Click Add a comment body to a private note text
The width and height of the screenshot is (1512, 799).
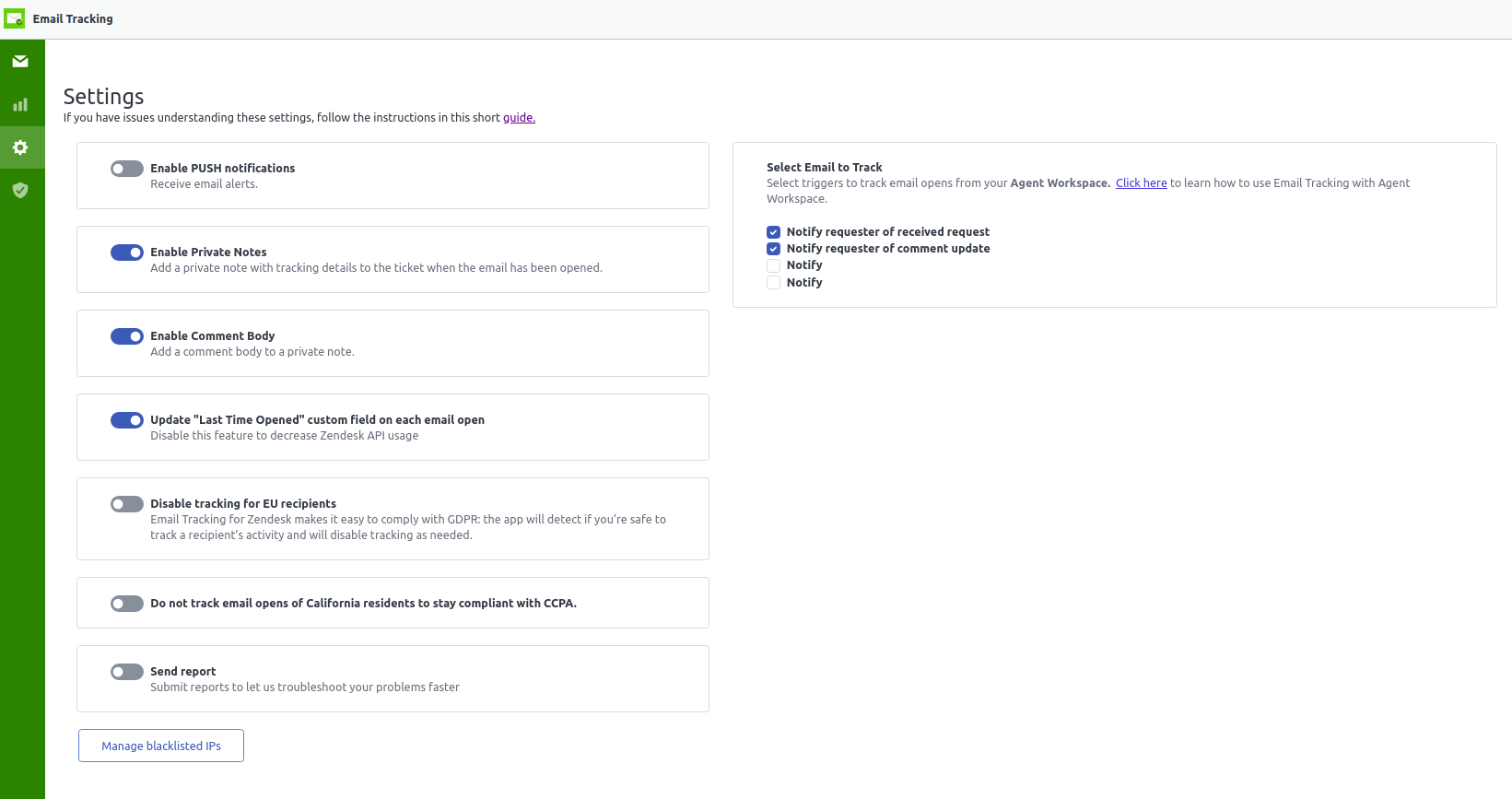[252, 352]
